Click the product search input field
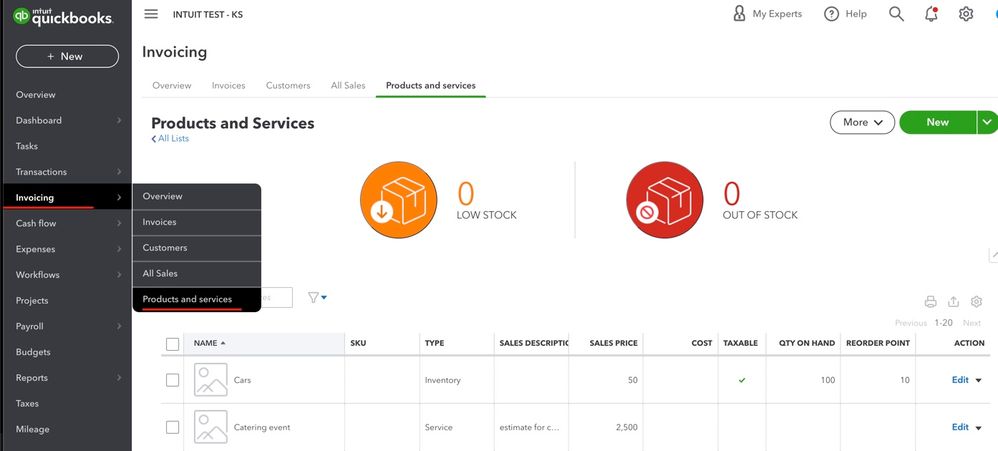Image resolution: width=998 pixels, height=451 pixels. pos(276,297)
